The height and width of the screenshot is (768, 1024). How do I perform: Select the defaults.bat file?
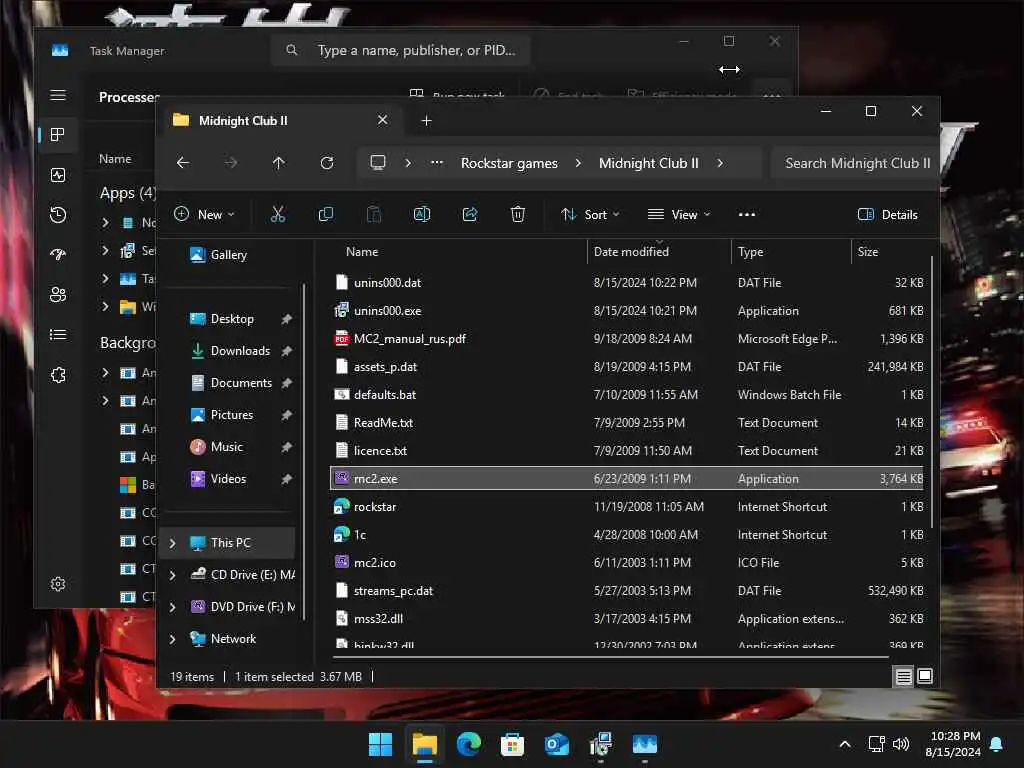[627, 394]
